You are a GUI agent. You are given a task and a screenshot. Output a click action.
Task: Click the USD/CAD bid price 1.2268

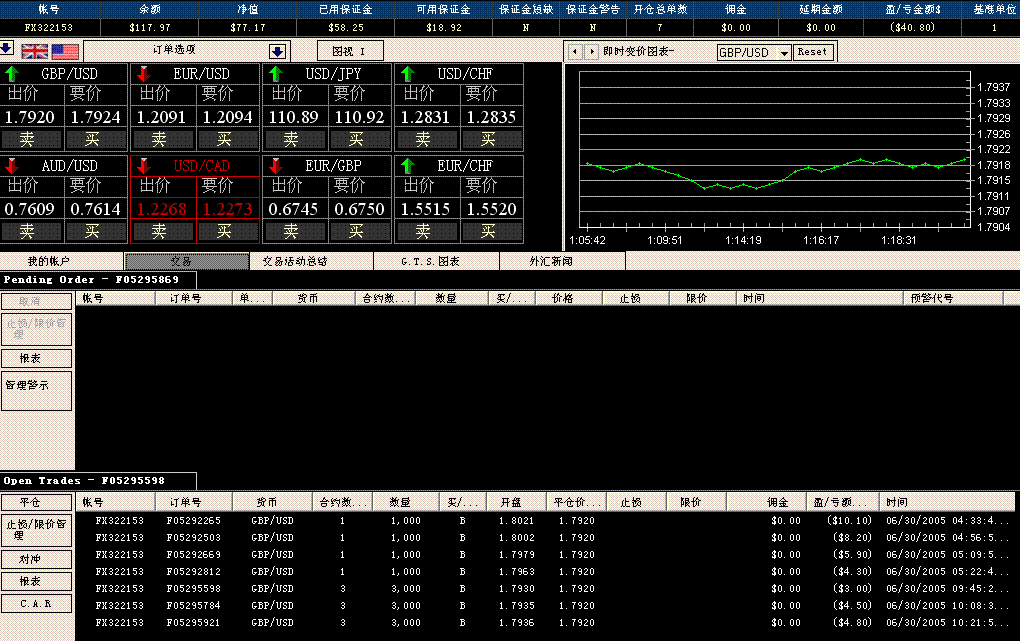click(161, 209)
